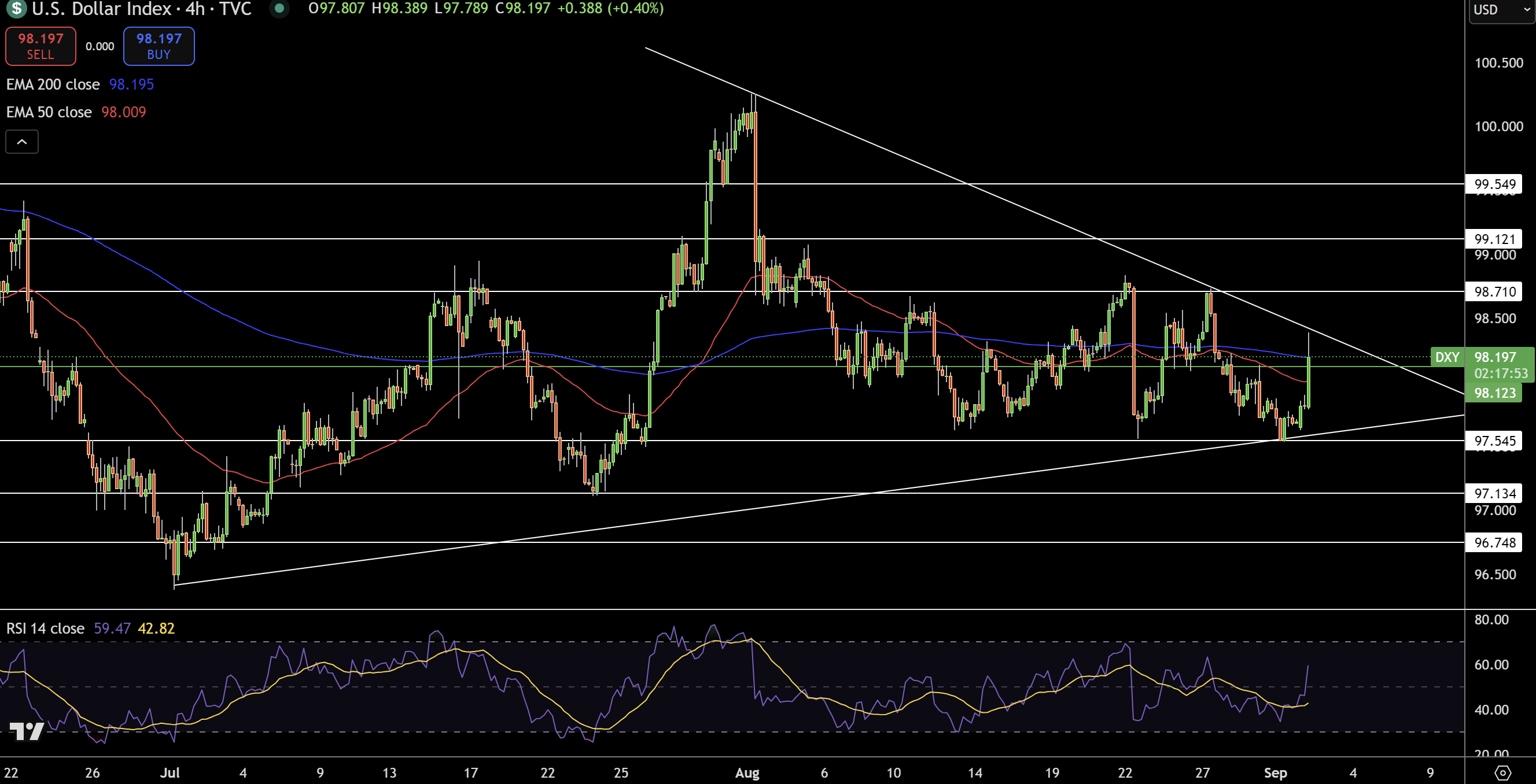Select the EMA 200 close indicator label

coord(53,84)
